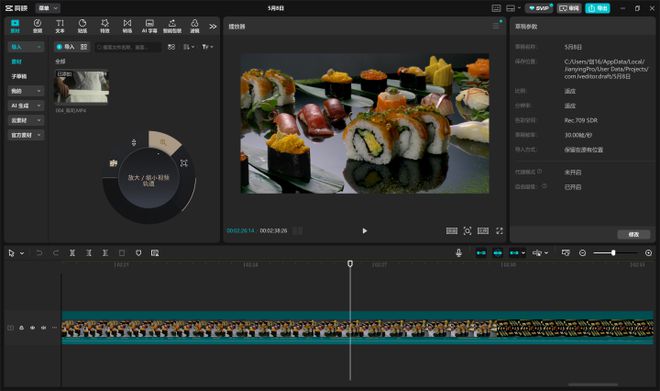Expand the AI generate sidebar section

coord(26,106)
